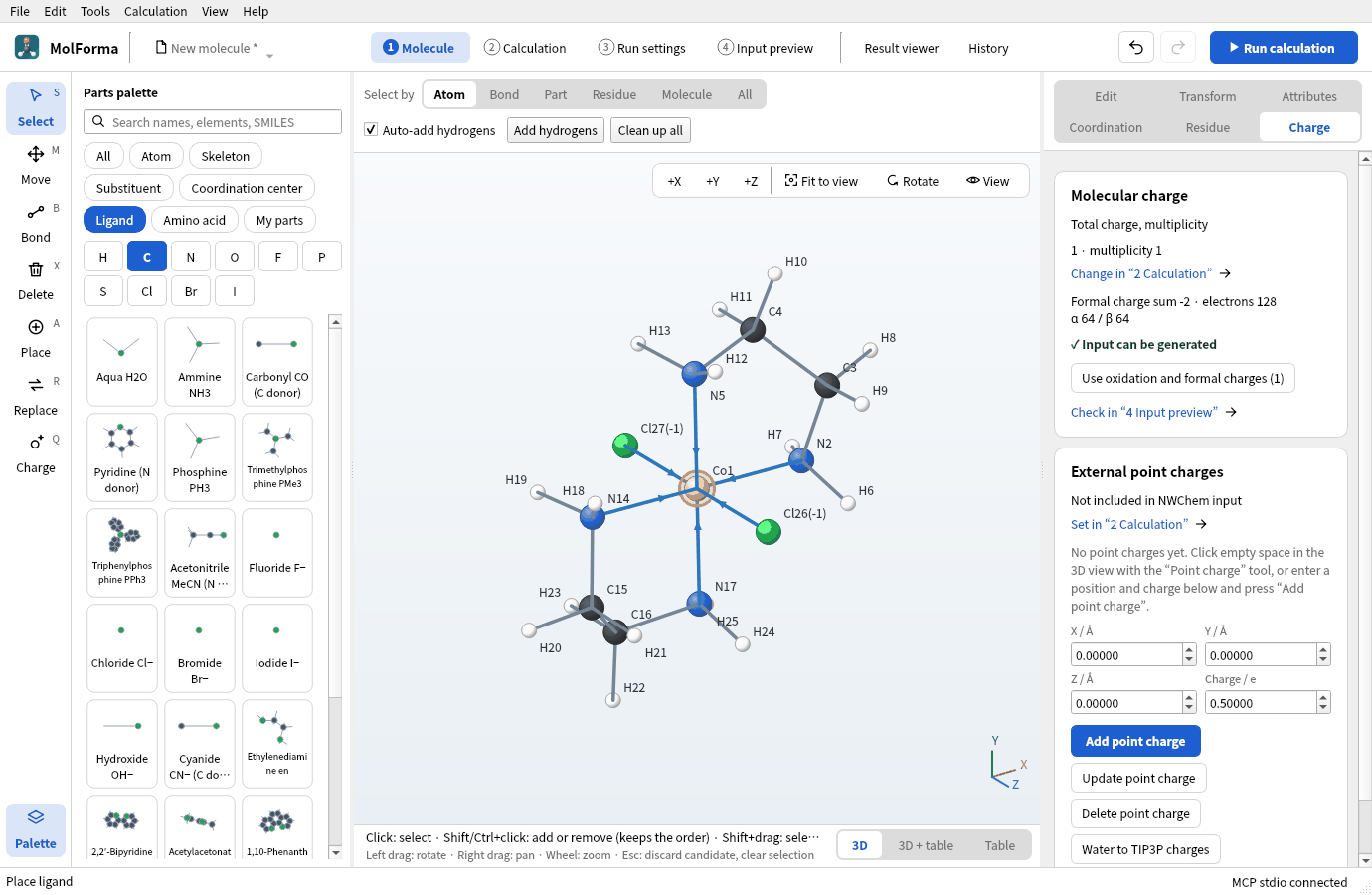Click the undo arrow button
The height and width of the screenshot is (895, 1372).
coord(1136,47)
